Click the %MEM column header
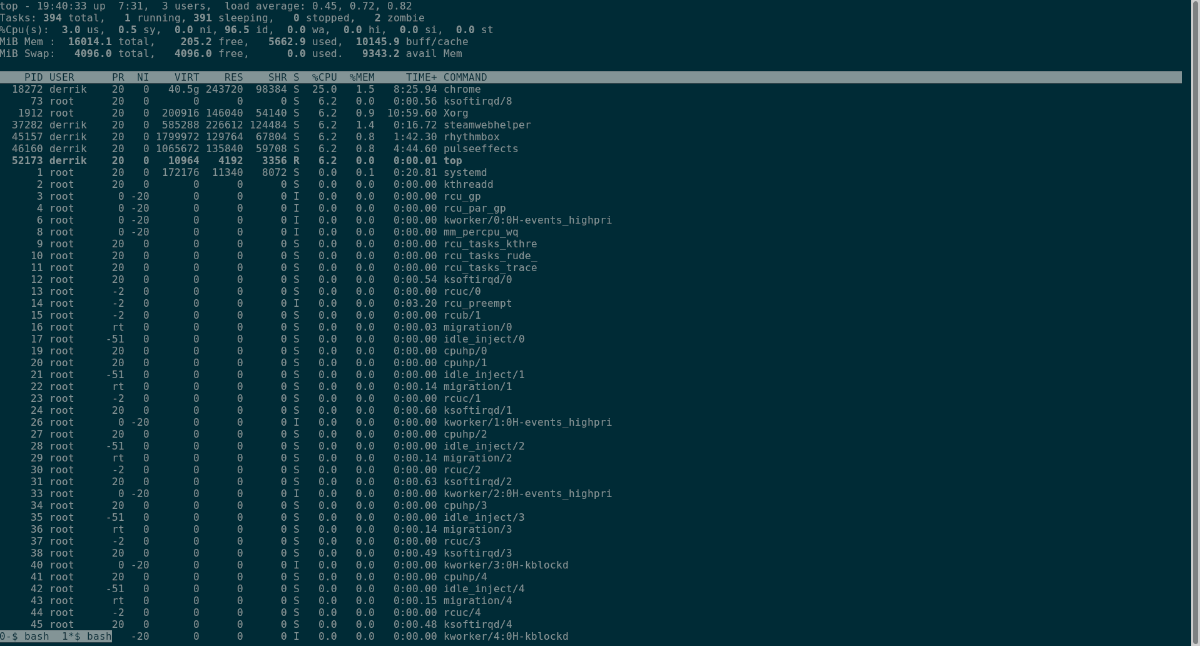The image size is (1200, 646). (x=362, y=77)
